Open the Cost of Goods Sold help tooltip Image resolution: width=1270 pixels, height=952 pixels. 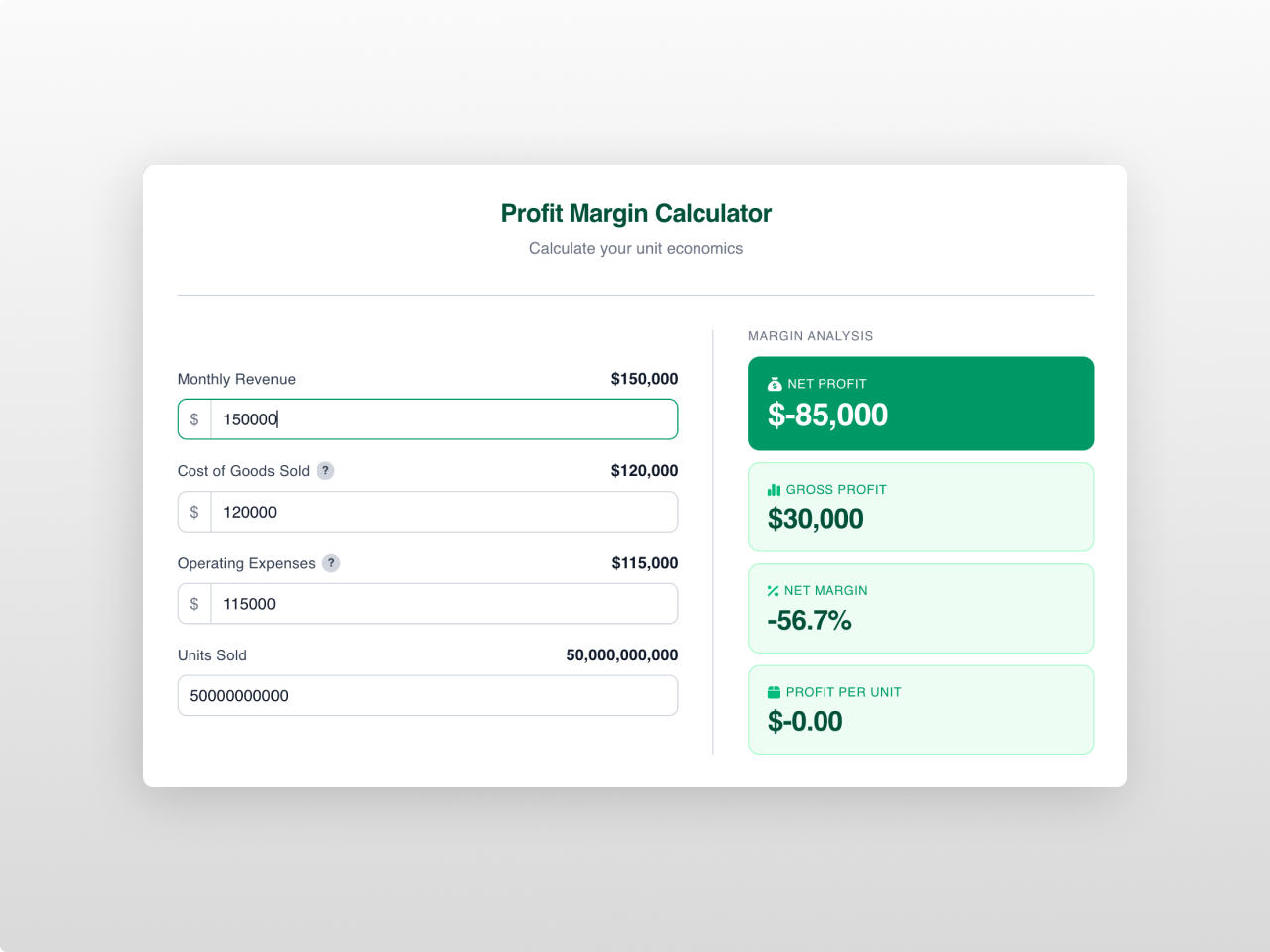[x=325, y=471]
